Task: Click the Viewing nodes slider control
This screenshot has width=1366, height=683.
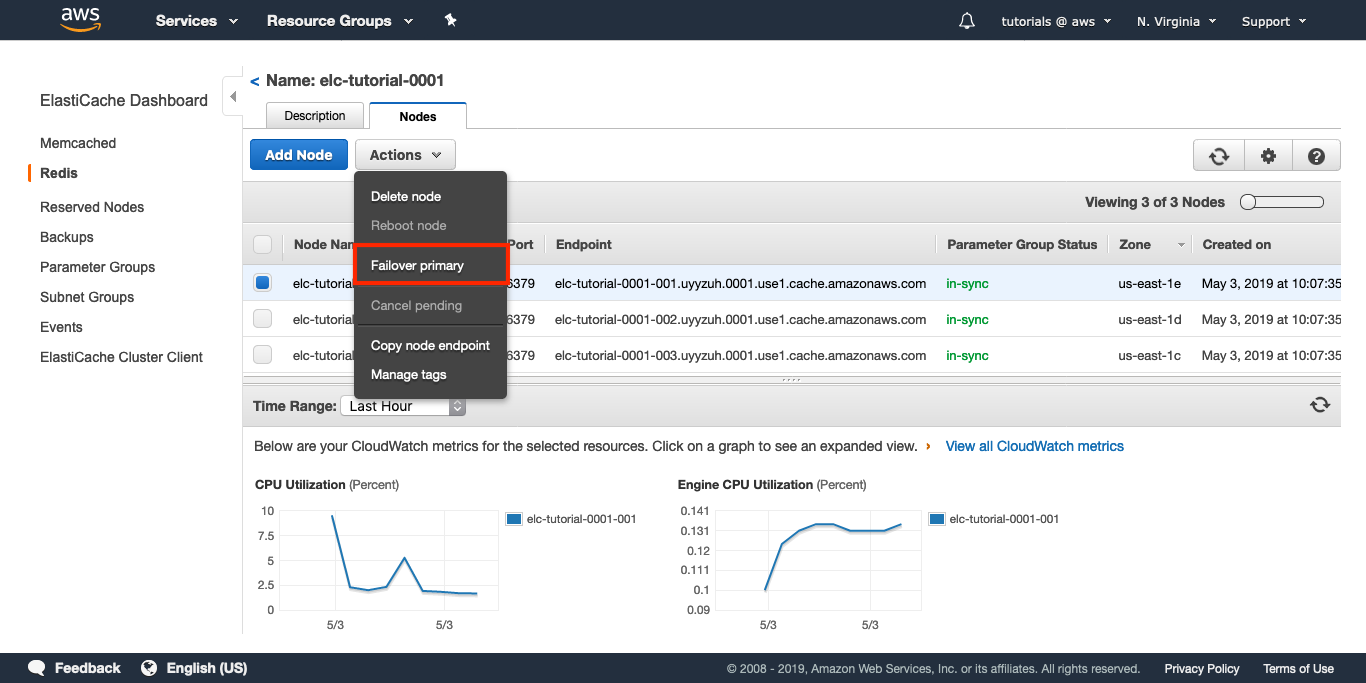Action: coord(1281,202)
